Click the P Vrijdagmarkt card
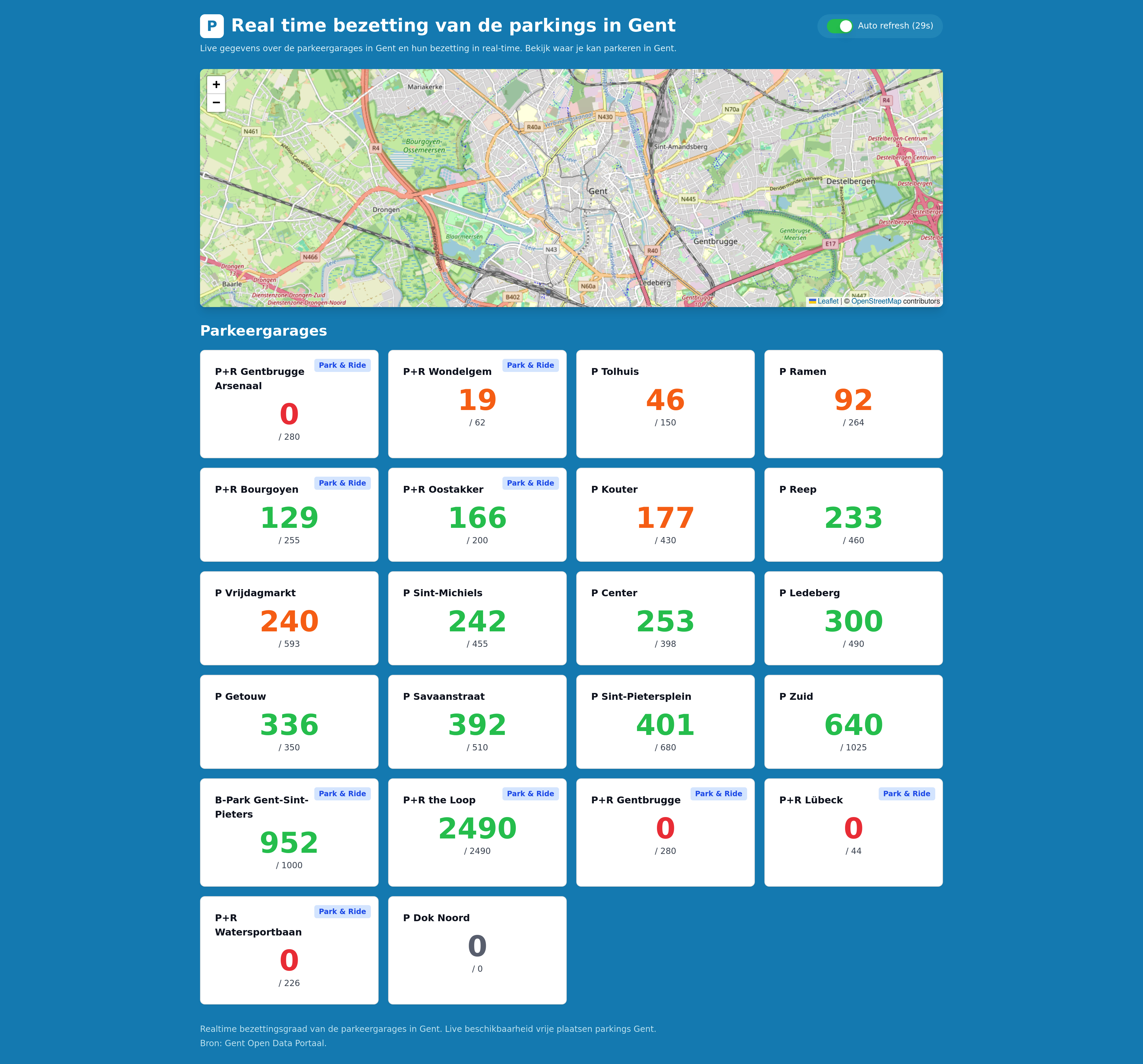Image resolution: width=1143 pixels, height=1064 pixels. (289, 618)
